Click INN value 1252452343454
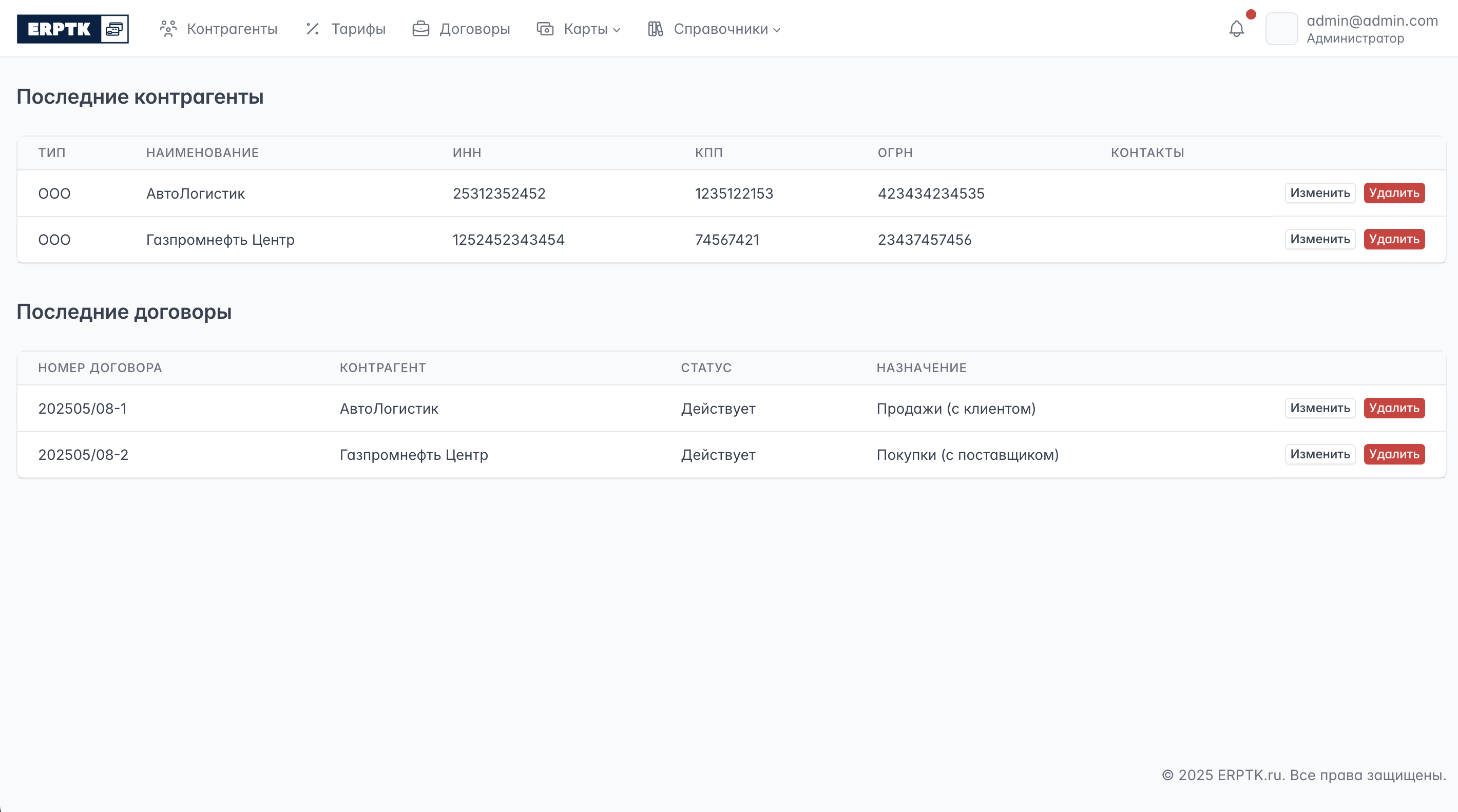Image resolution: width=1458 pixels, height=812 pixels. (508, 240)
